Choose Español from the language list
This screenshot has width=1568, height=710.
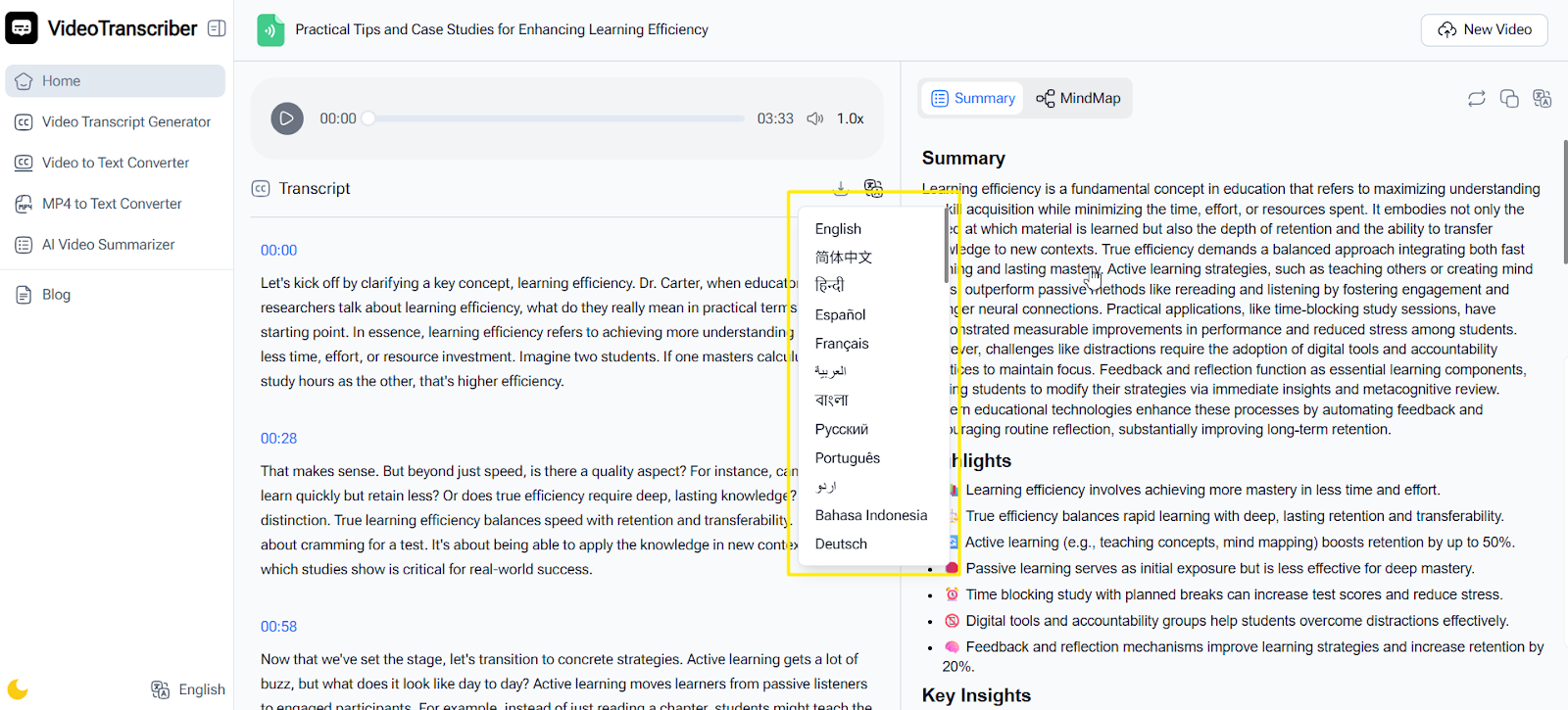pyautogui.click(x=840, y=314)
